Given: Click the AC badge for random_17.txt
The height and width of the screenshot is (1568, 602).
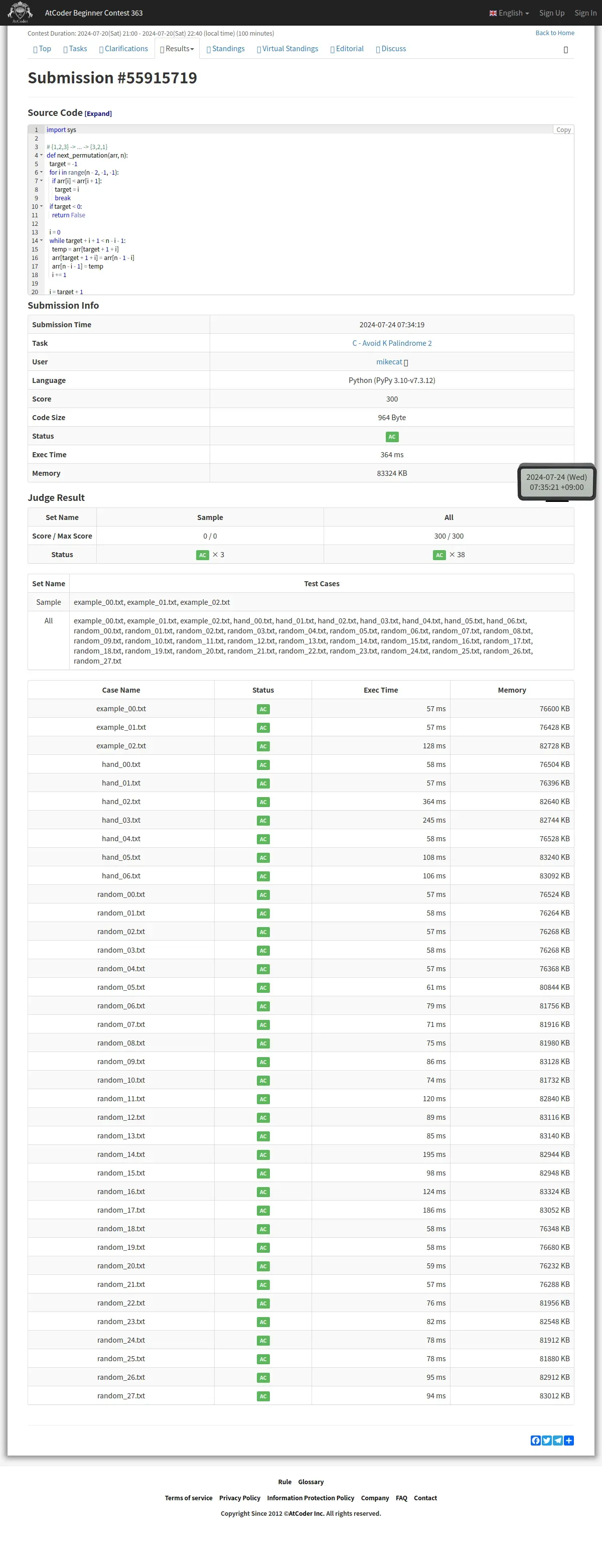Looking at the screenshot, I should coord(263,1210).
